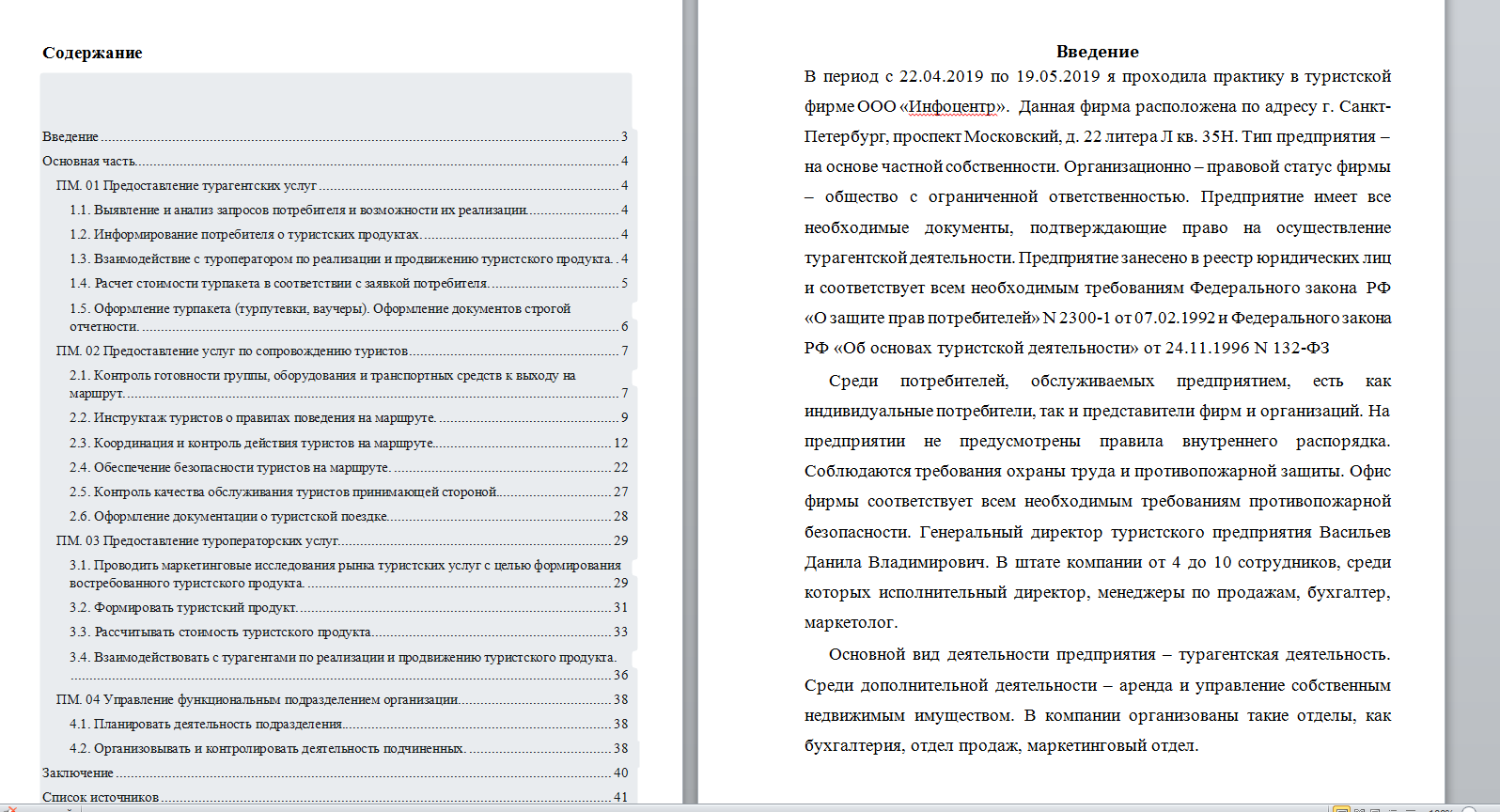
Task: Open entry 2.1 'Контроль готовности группы'
Action: 349,384
